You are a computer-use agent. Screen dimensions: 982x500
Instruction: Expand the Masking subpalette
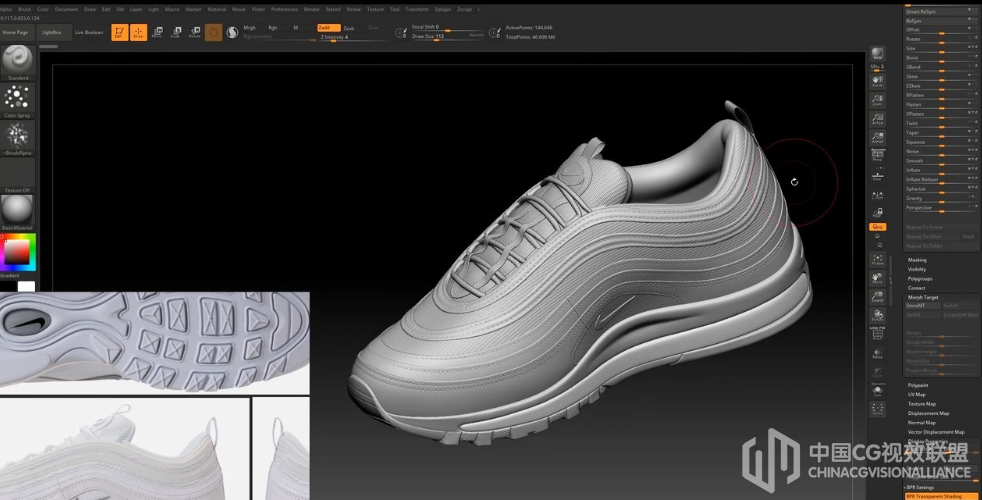(x=917, y=259)
